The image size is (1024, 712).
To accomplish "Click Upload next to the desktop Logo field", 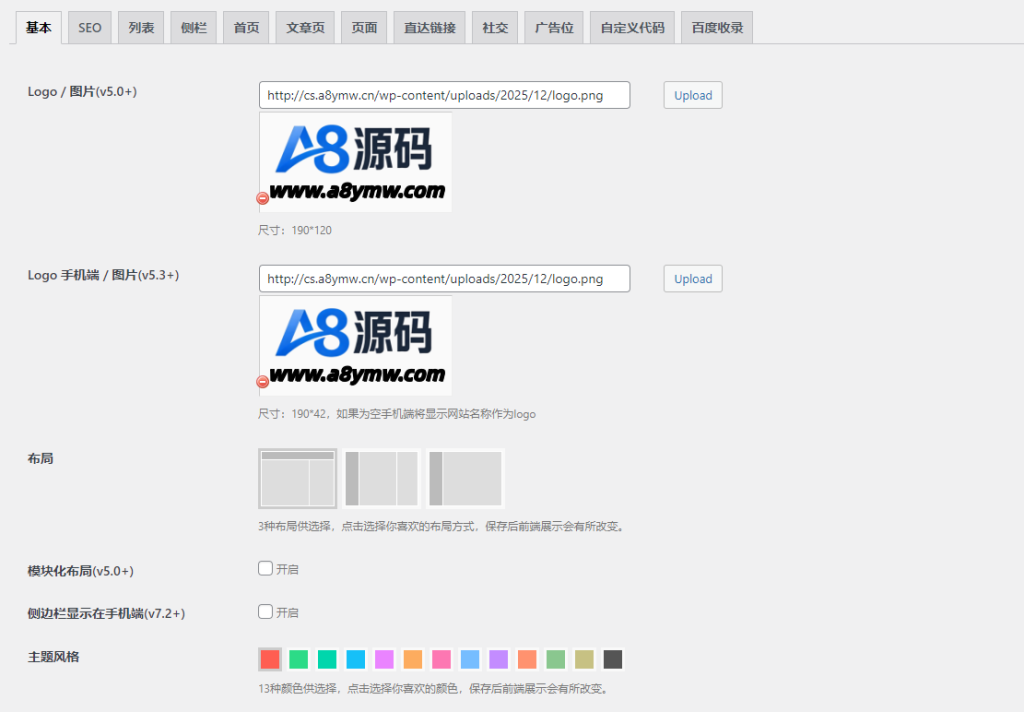I will (692, 95).
